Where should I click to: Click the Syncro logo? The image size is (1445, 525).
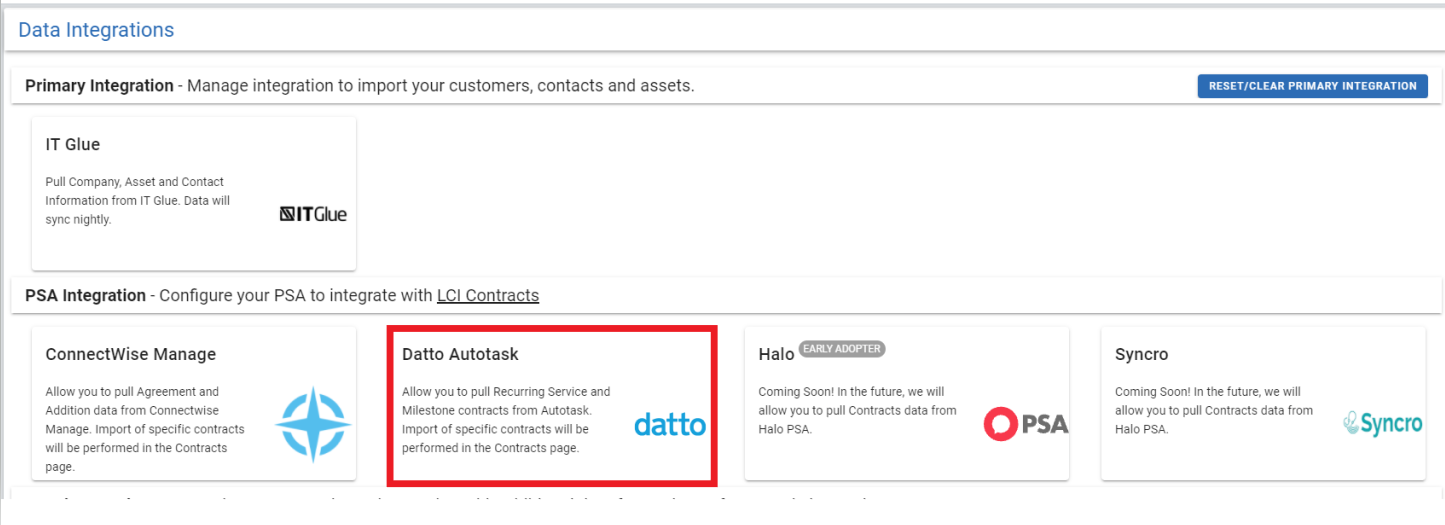[x=1383, y=424]
